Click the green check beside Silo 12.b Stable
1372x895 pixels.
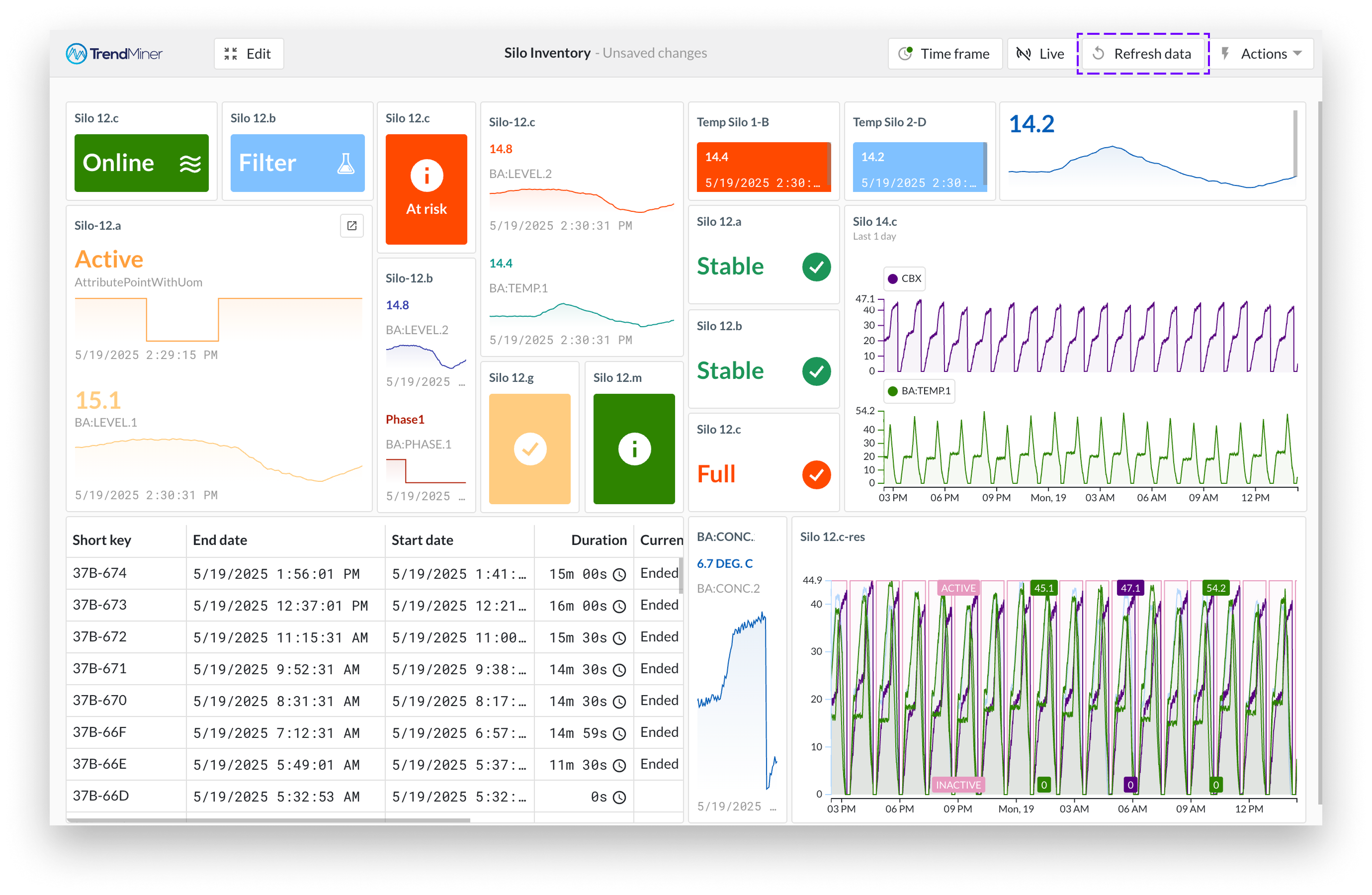point(816,371)
